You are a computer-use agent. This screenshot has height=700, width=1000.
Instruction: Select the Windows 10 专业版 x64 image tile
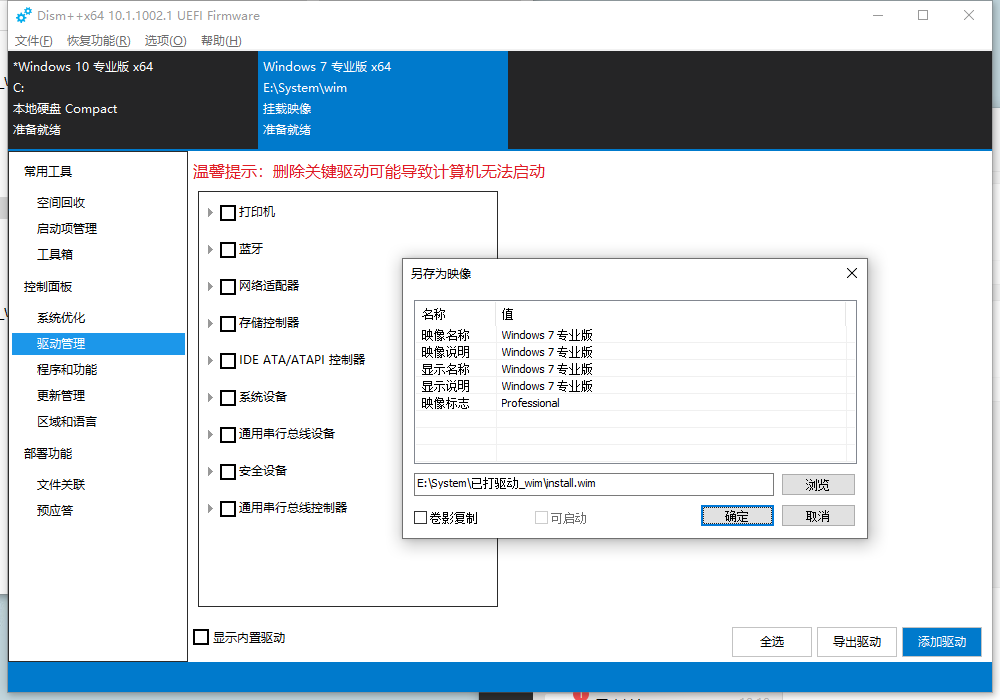coord(133,99)
